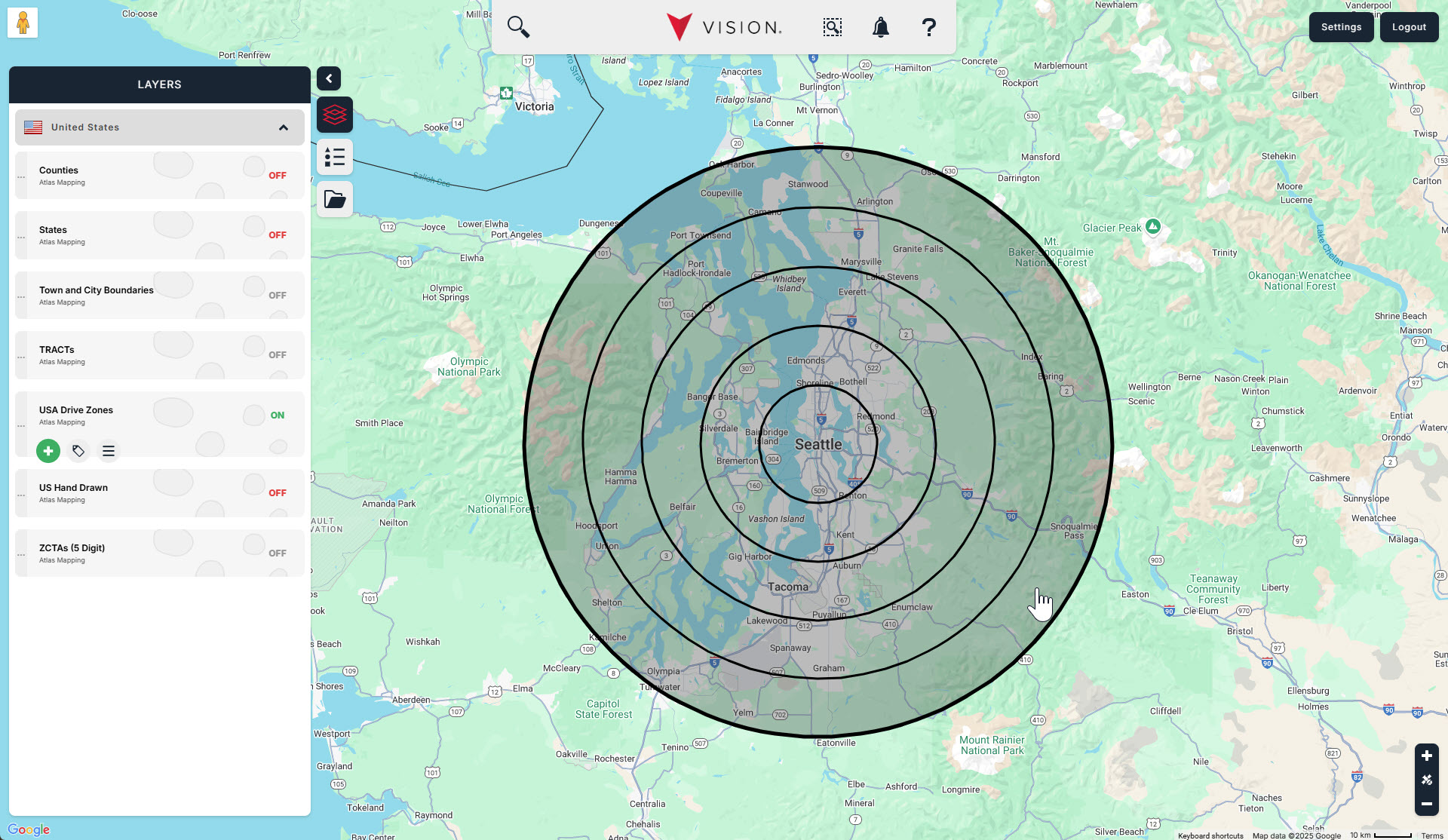Open the tag icon under USA Drive Zones
Image resolution: width=1448 pixels, height=840 pixels.
coord(78,451)
